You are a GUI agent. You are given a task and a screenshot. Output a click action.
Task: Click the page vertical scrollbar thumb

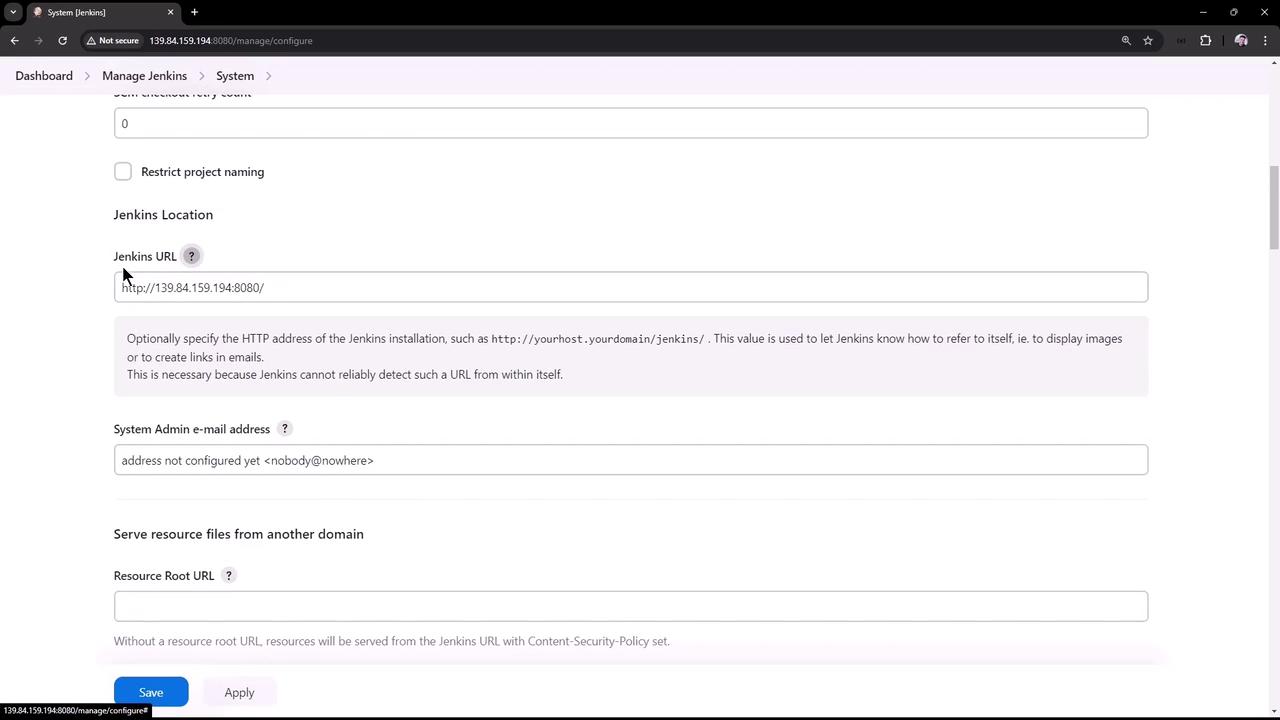pyautogui.click(x=1274, y=208)
